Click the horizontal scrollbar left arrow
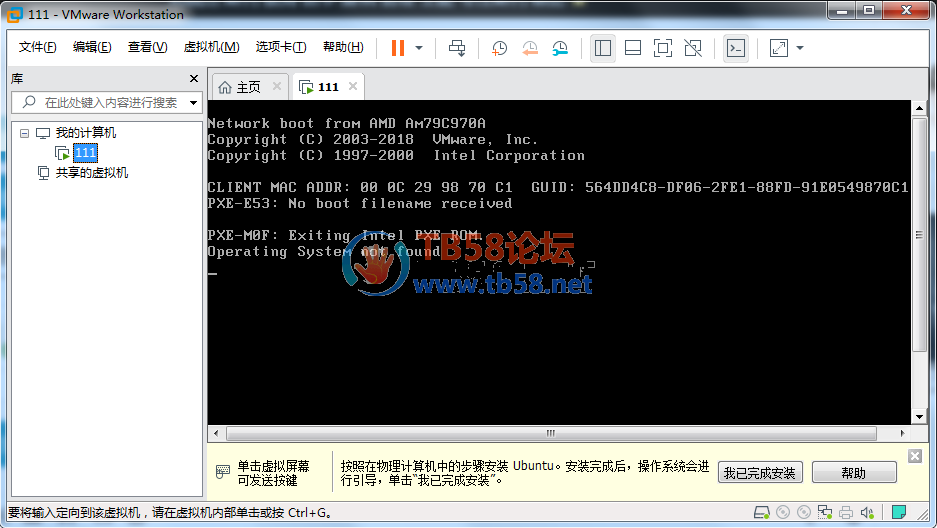 [216, 433]
